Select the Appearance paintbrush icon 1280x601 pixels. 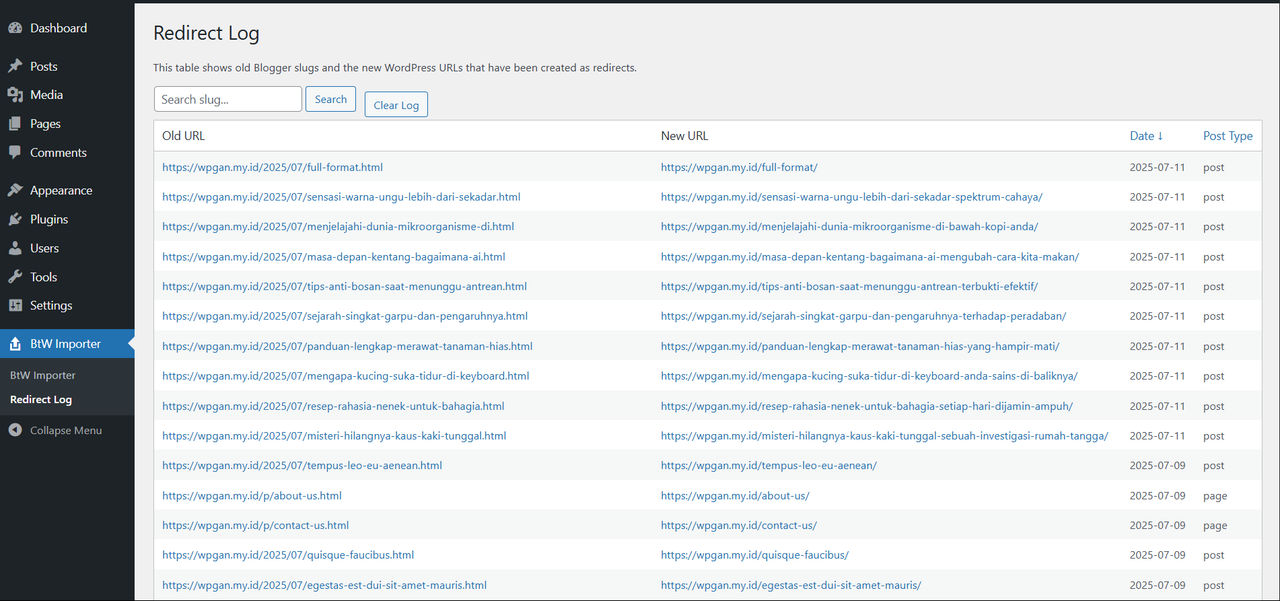[x=17, y=189]
